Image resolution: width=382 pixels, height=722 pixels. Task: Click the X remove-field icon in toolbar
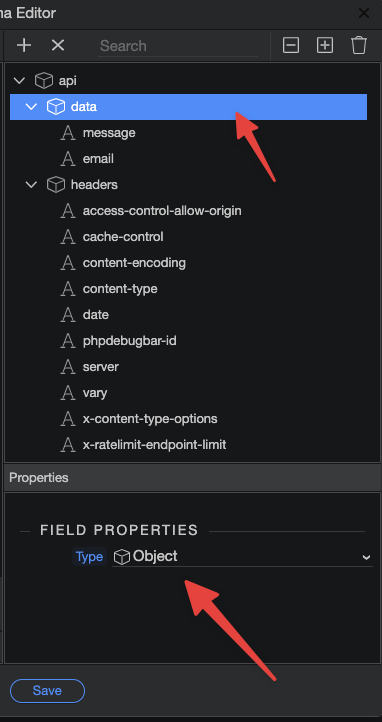58,45
